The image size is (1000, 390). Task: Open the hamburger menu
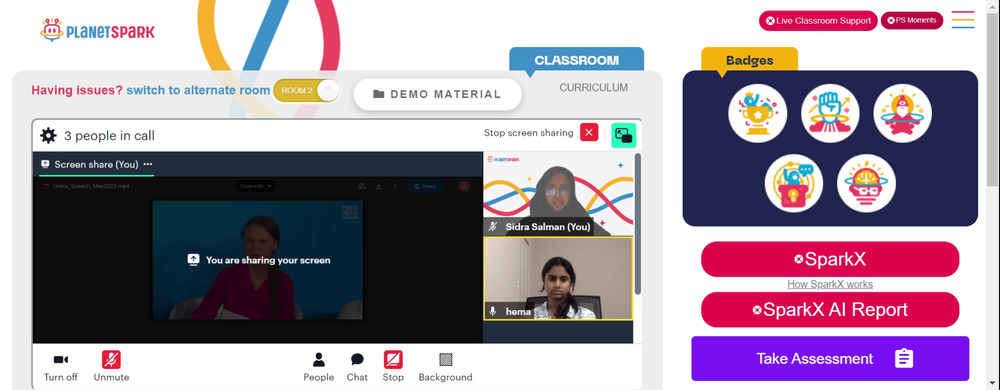[x=963, y=20]
